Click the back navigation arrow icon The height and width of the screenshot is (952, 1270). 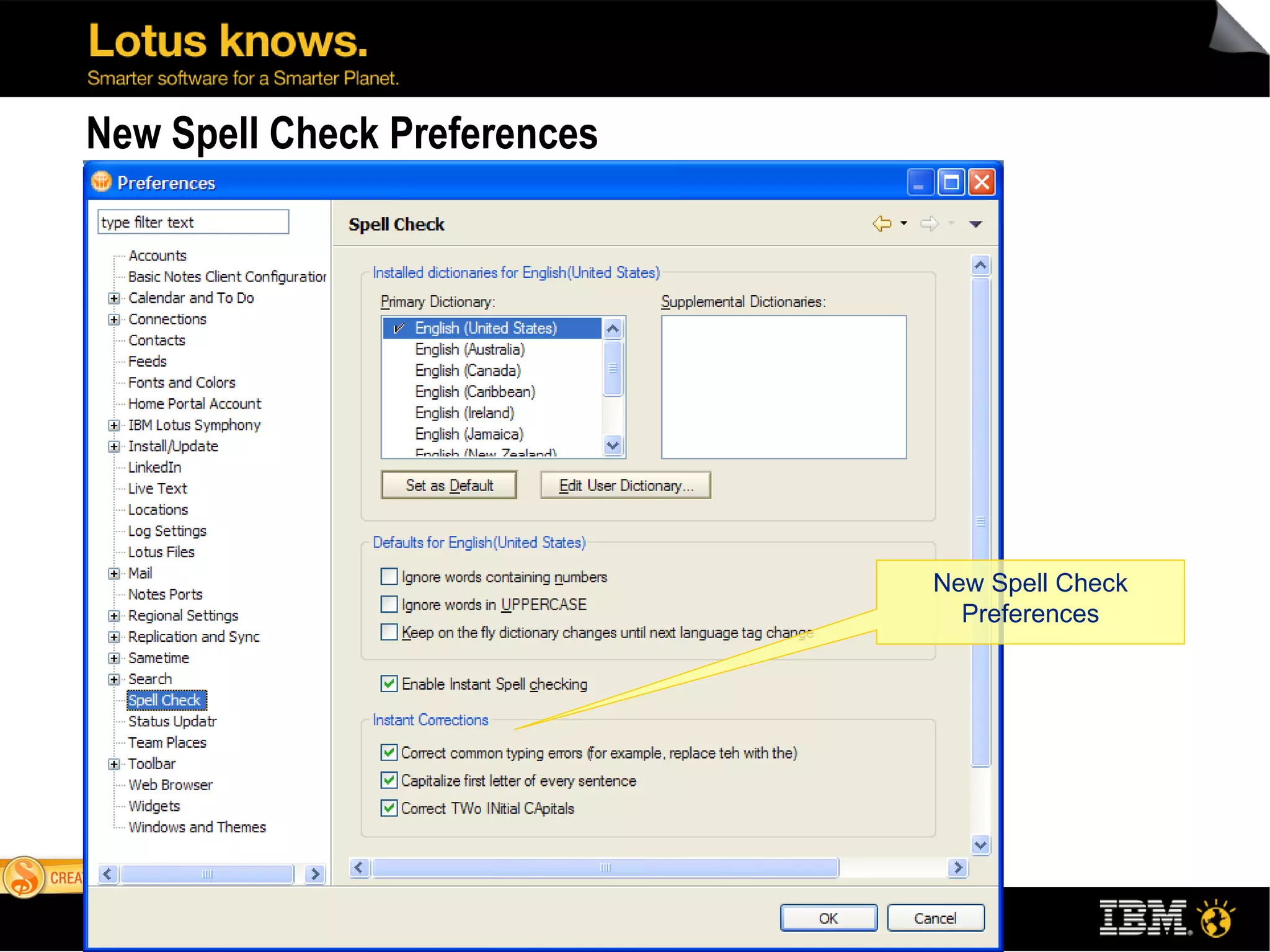881,223
